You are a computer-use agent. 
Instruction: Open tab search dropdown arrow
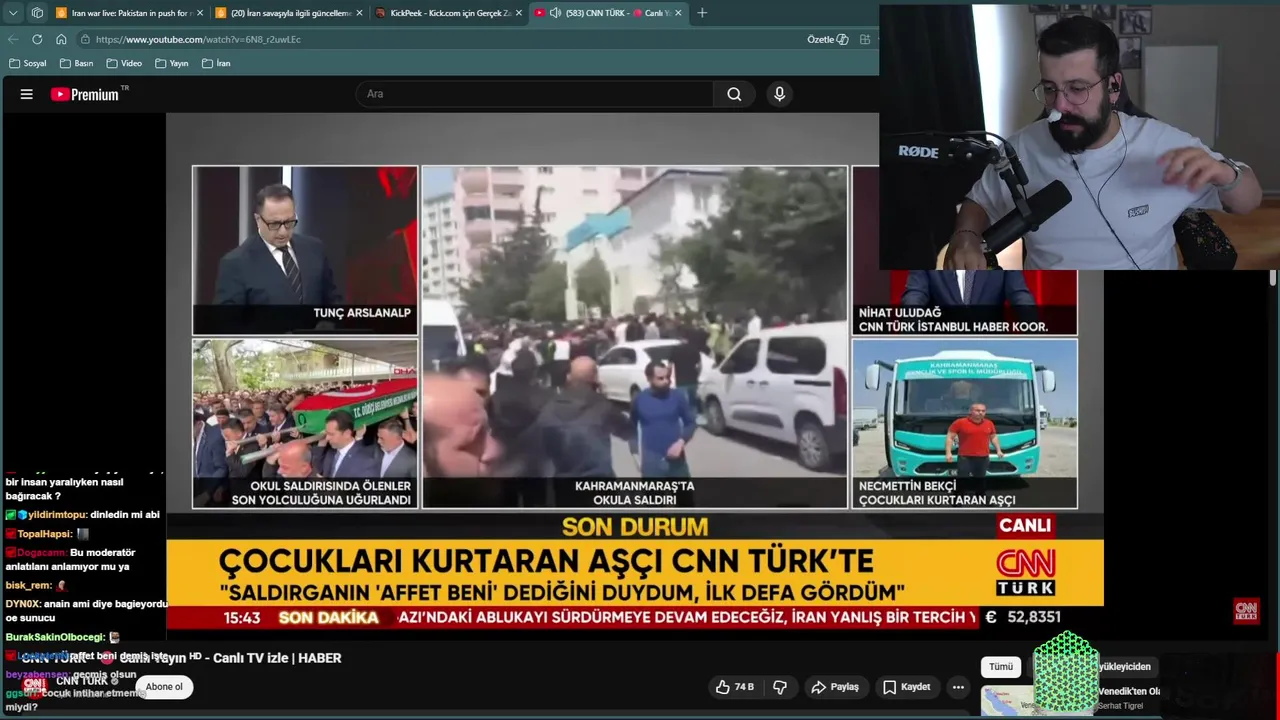click(x=13, y=13)
